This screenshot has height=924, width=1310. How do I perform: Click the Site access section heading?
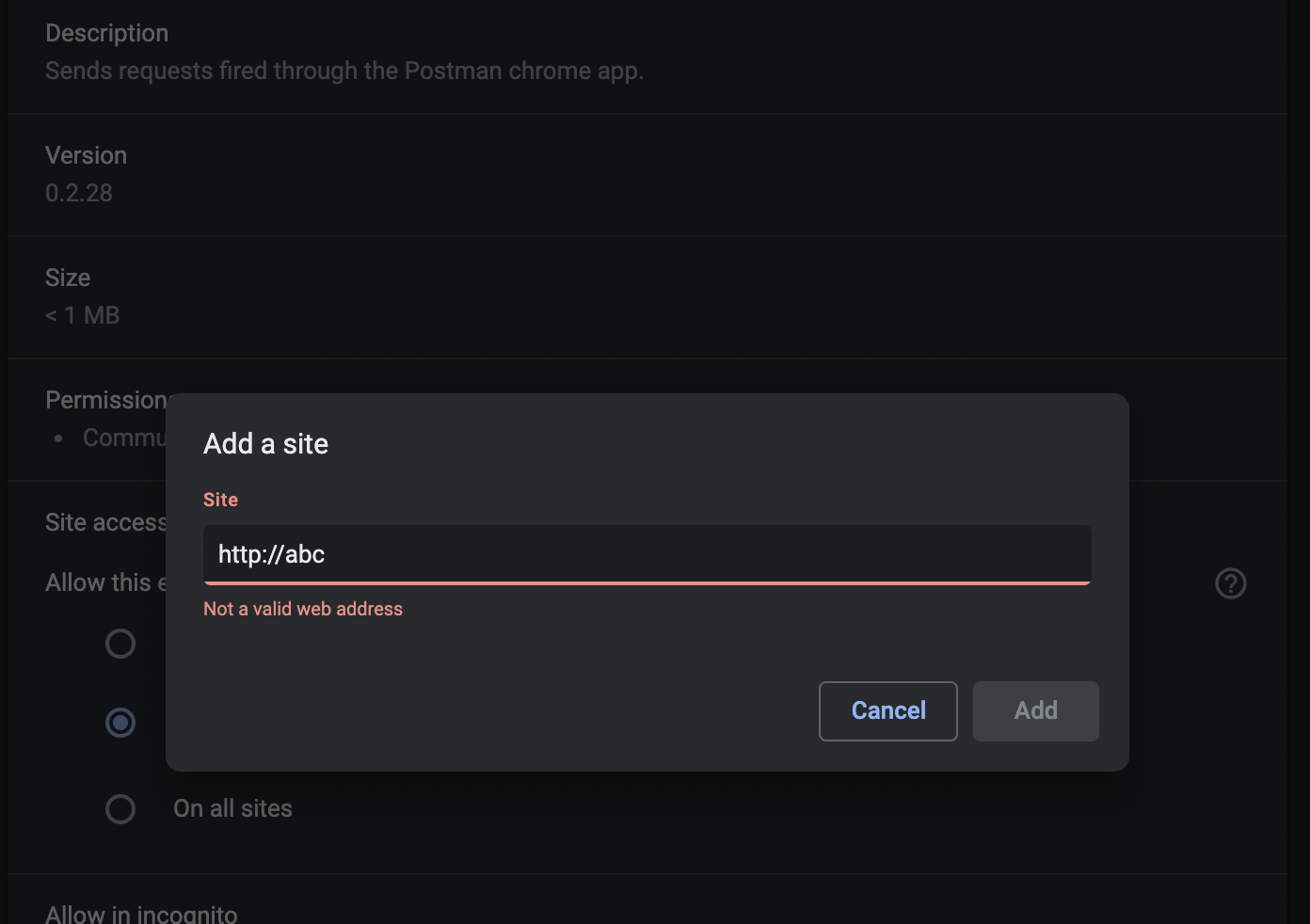105,521
